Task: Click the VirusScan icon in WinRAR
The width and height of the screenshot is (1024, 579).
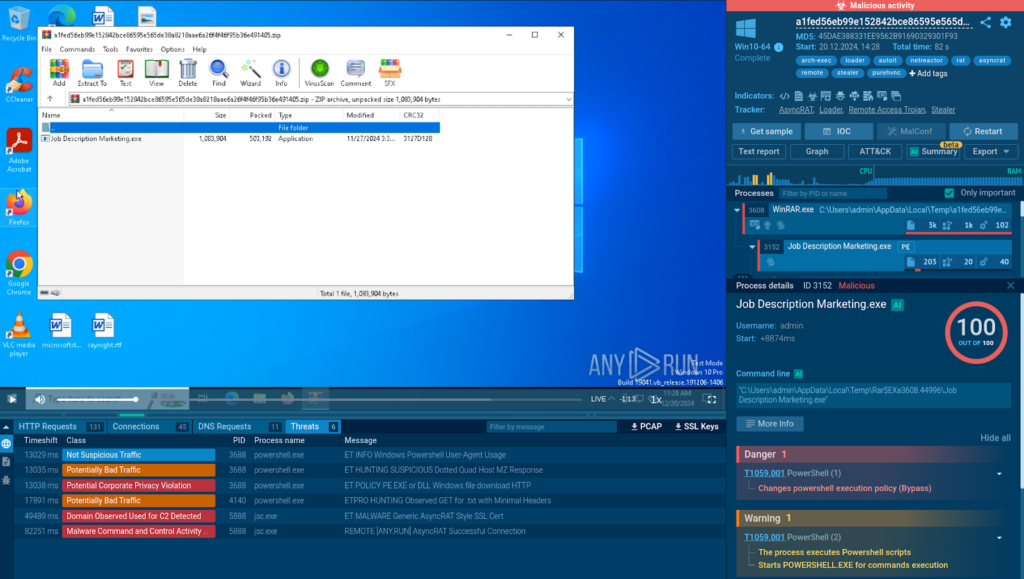Action: (x=319, y=72)
